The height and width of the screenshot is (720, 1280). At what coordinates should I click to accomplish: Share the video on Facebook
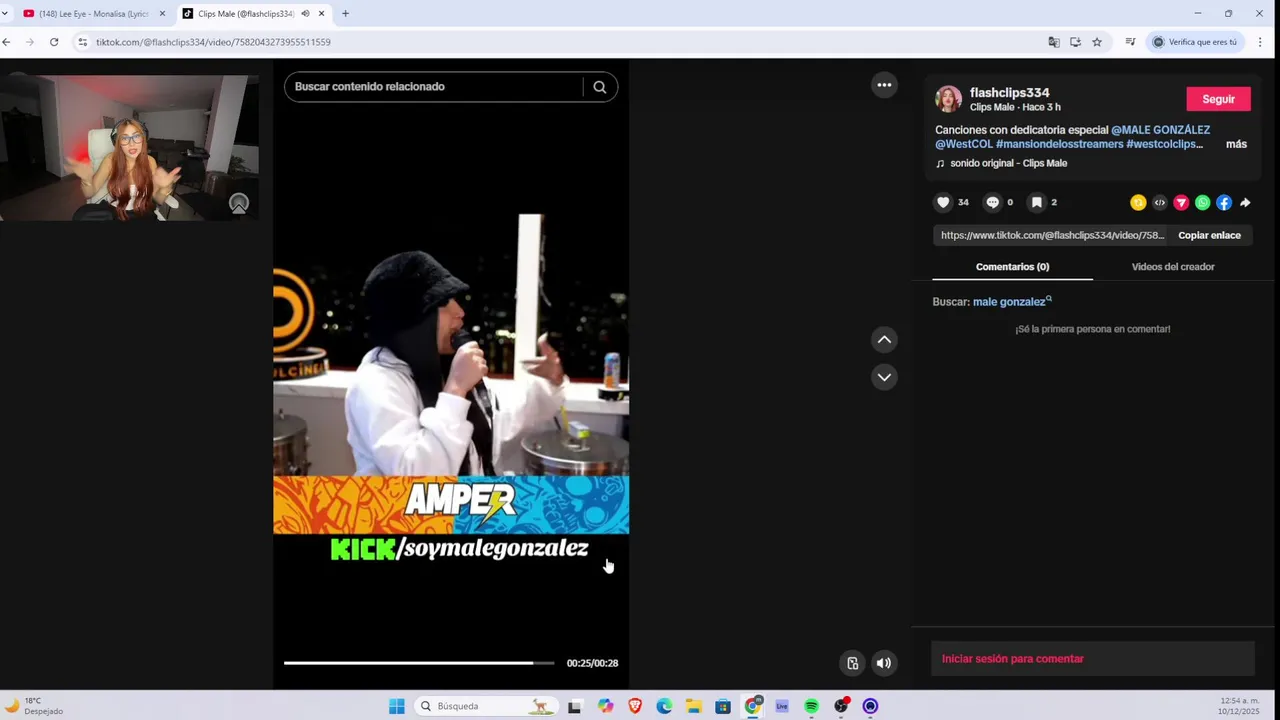tap(1224, 202)
